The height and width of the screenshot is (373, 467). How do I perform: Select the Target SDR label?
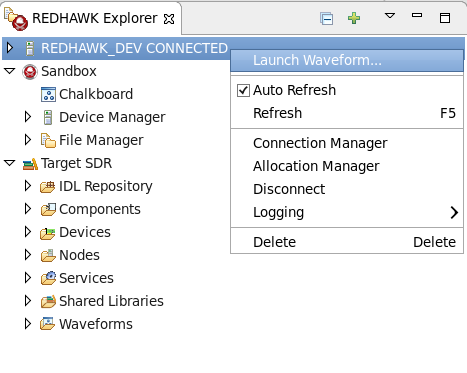76,163
